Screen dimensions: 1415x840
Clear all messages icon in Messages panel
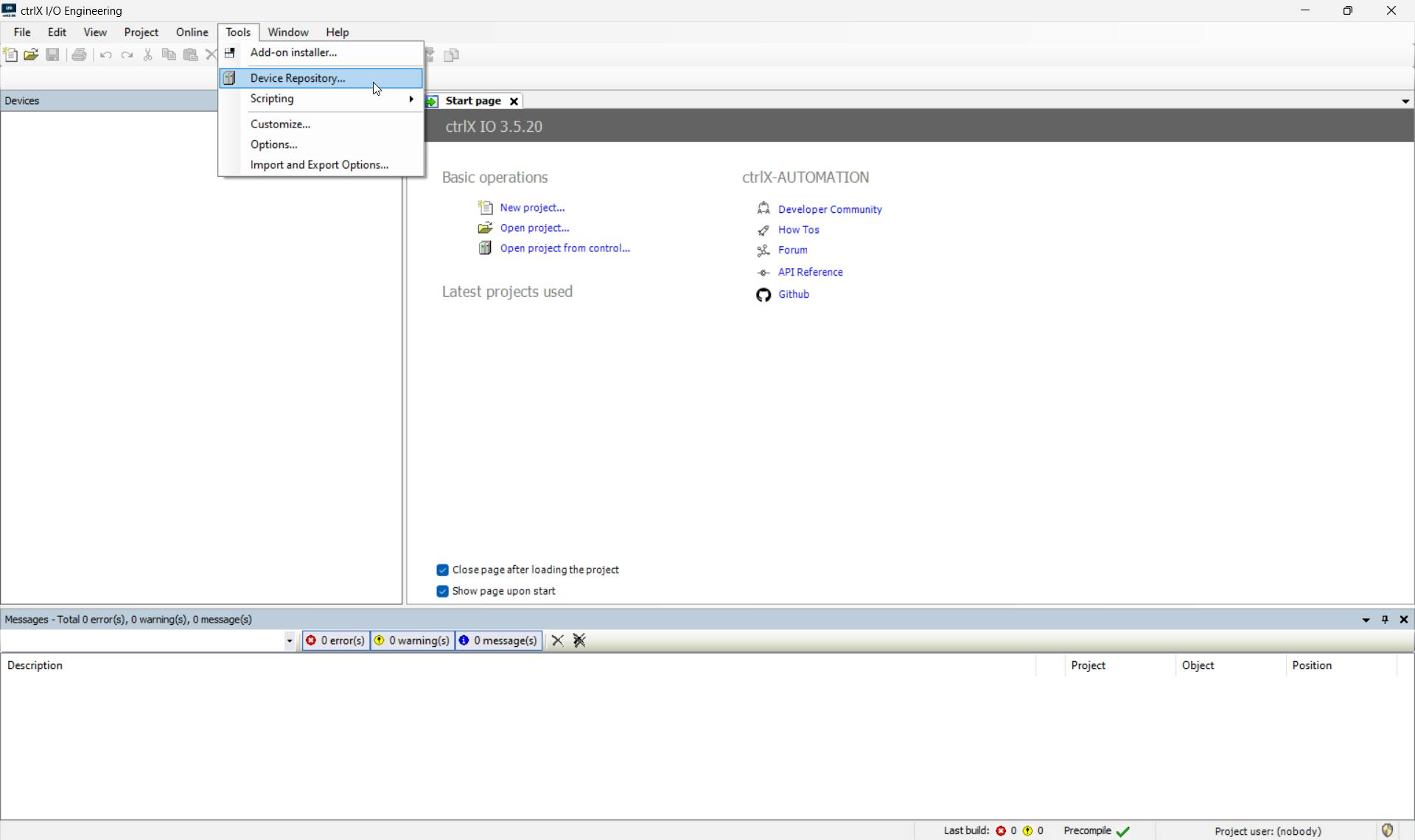click(579, 641)
